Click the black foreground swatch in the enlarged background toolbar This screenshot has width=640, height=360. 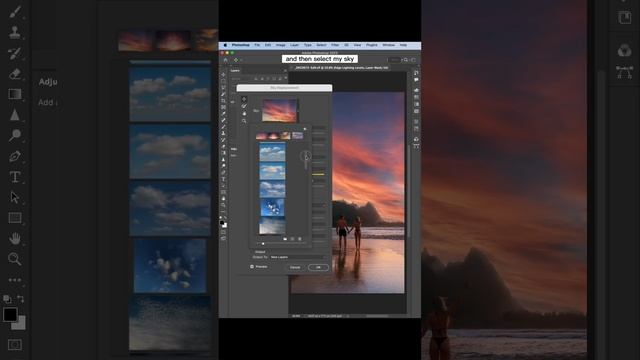pos(10,315)
